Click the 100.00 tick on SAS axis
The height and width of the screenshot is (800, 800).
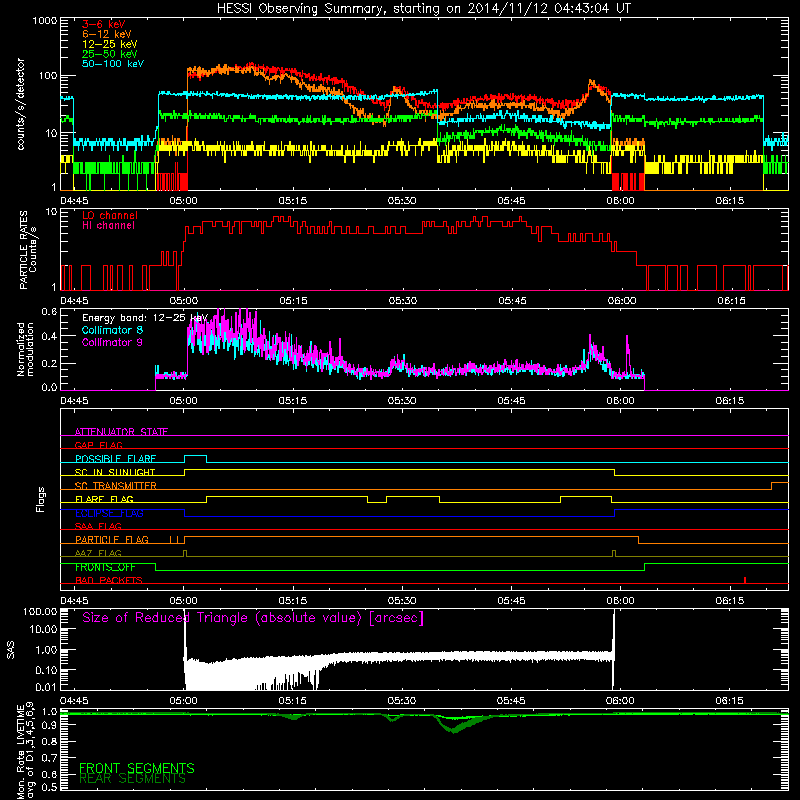[40, 612]
